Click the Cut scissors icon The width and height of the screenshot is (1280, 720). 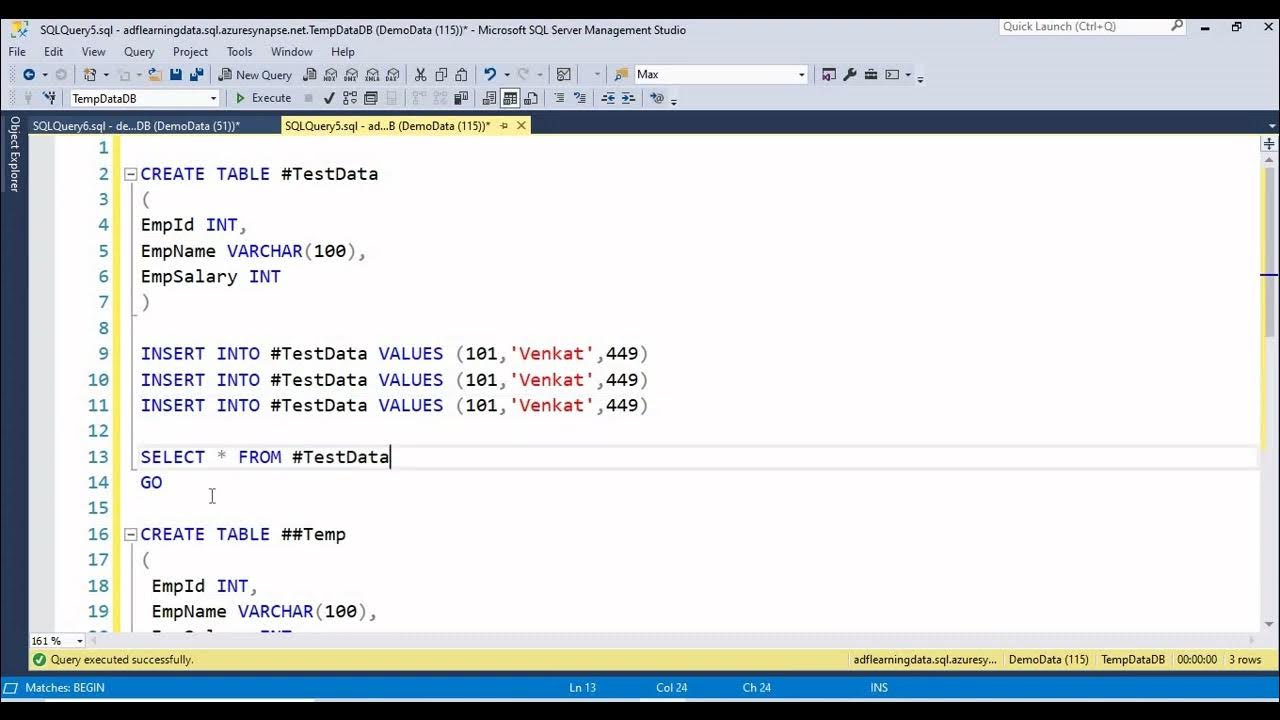click(420, 74)
